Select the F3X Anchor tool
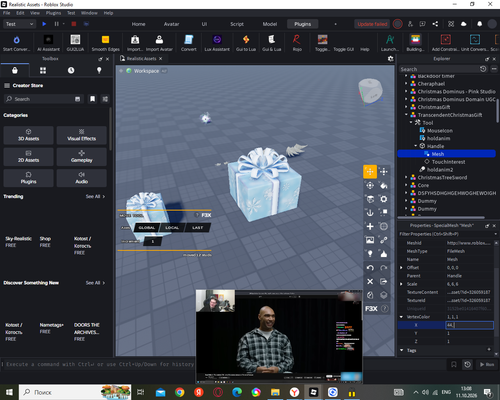500x400 pixels. tap(370, 213)
